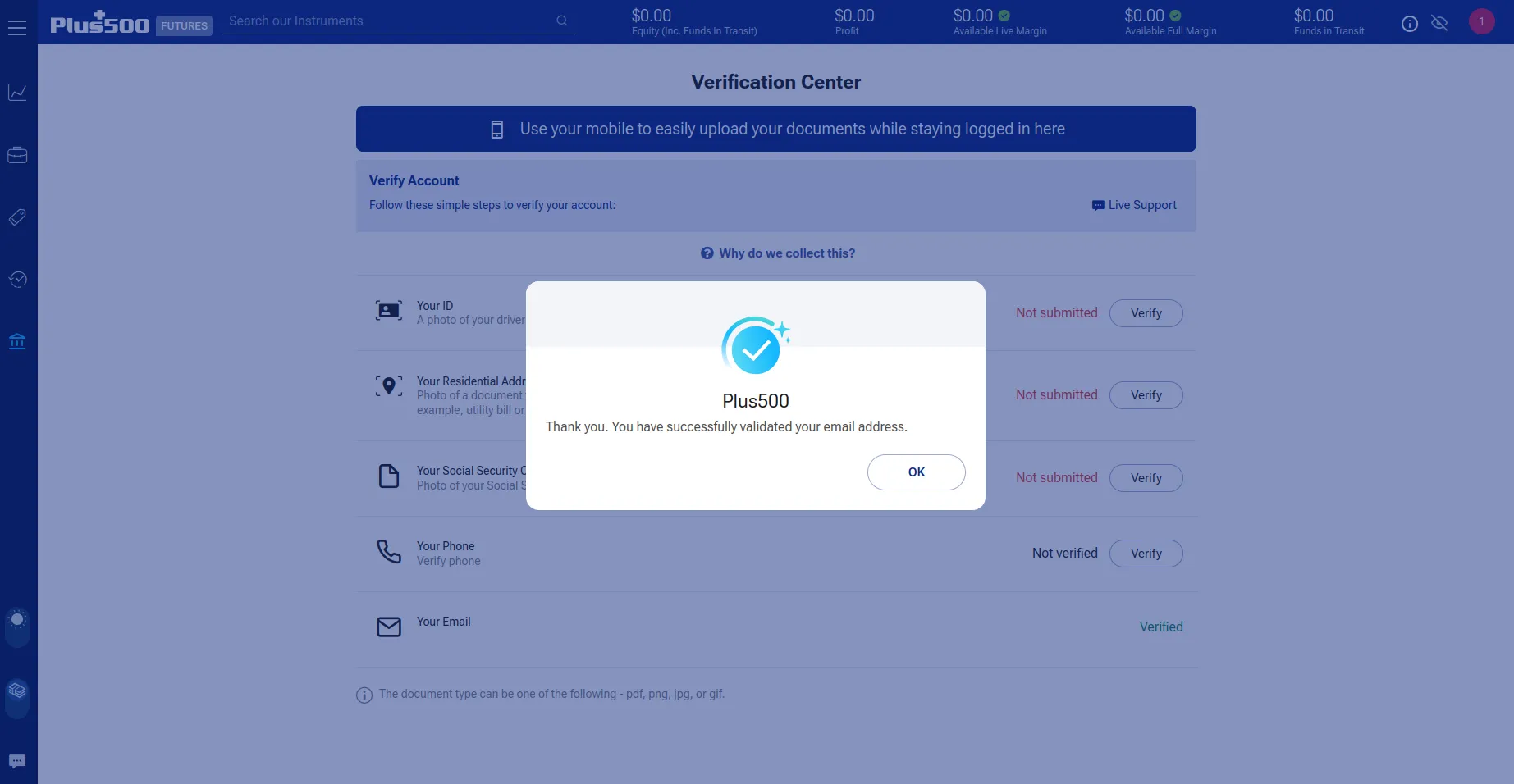Click the Profit $0.00 value
This screenshot has width=1514, height=784.
pyautogui.click(x=854, y=16)
